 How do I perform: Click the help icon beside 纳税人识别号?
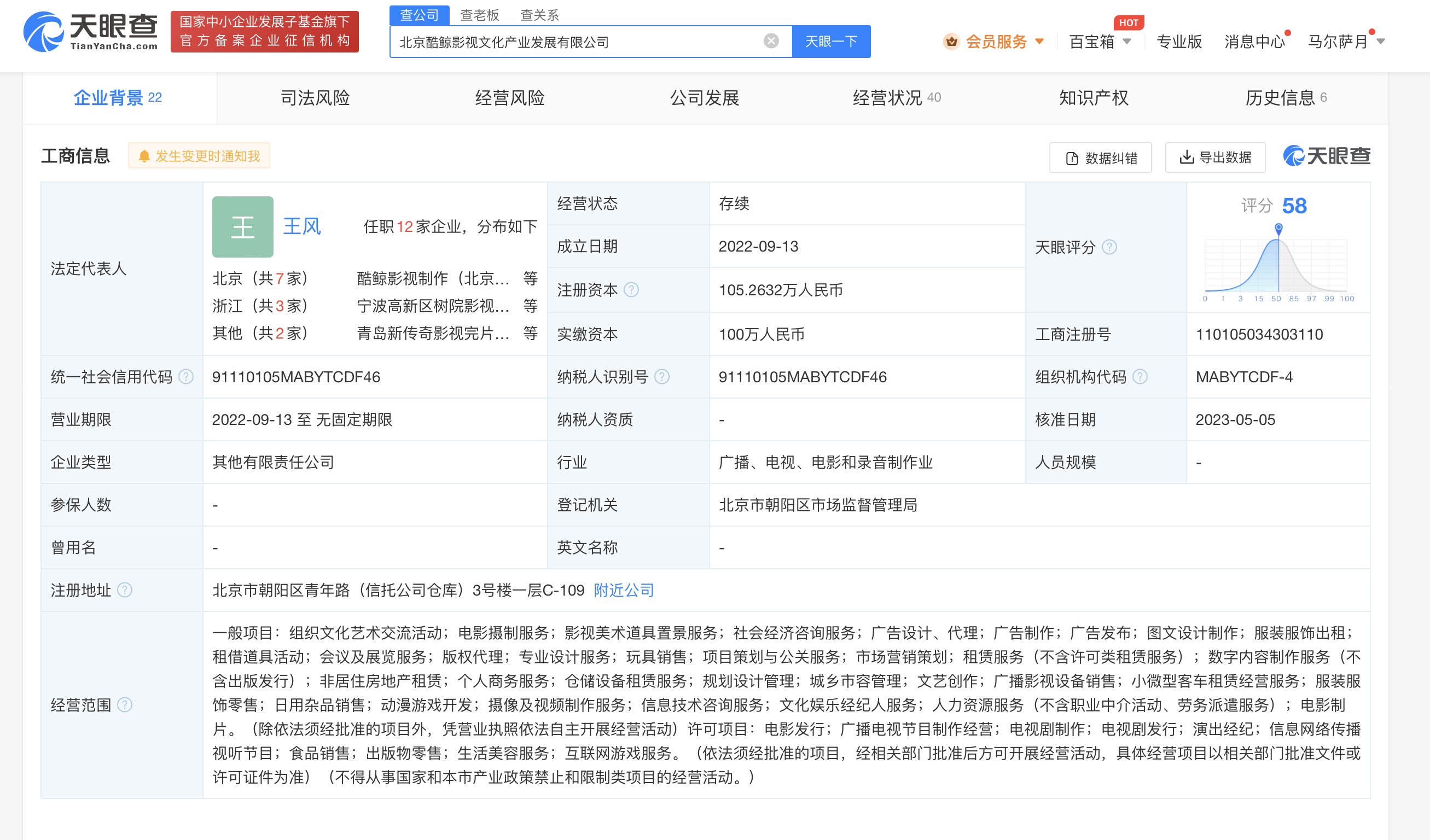tap(661, 377)
